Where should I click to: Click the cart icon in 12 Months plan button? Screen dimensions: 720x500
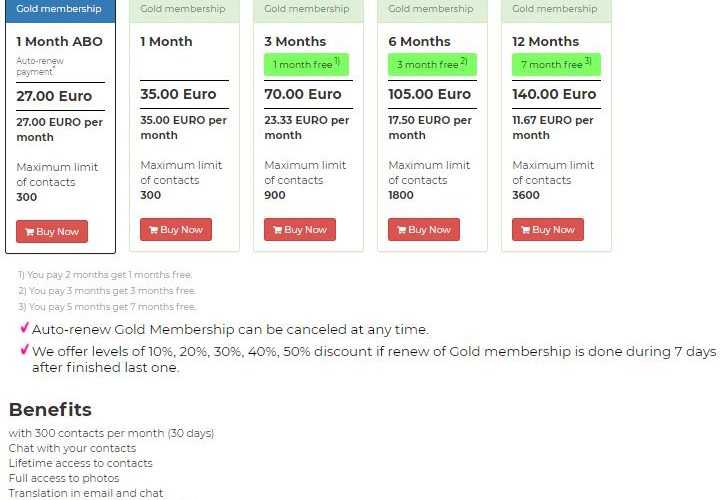(x=526, y=230)
